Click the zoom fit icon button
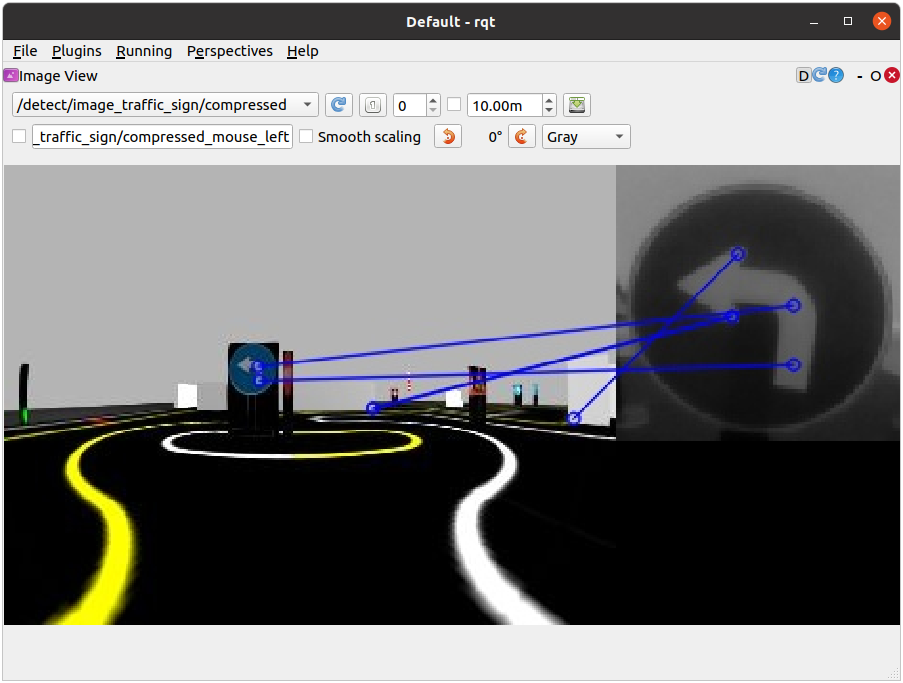 pyautogui.click(x=372, y=105)
